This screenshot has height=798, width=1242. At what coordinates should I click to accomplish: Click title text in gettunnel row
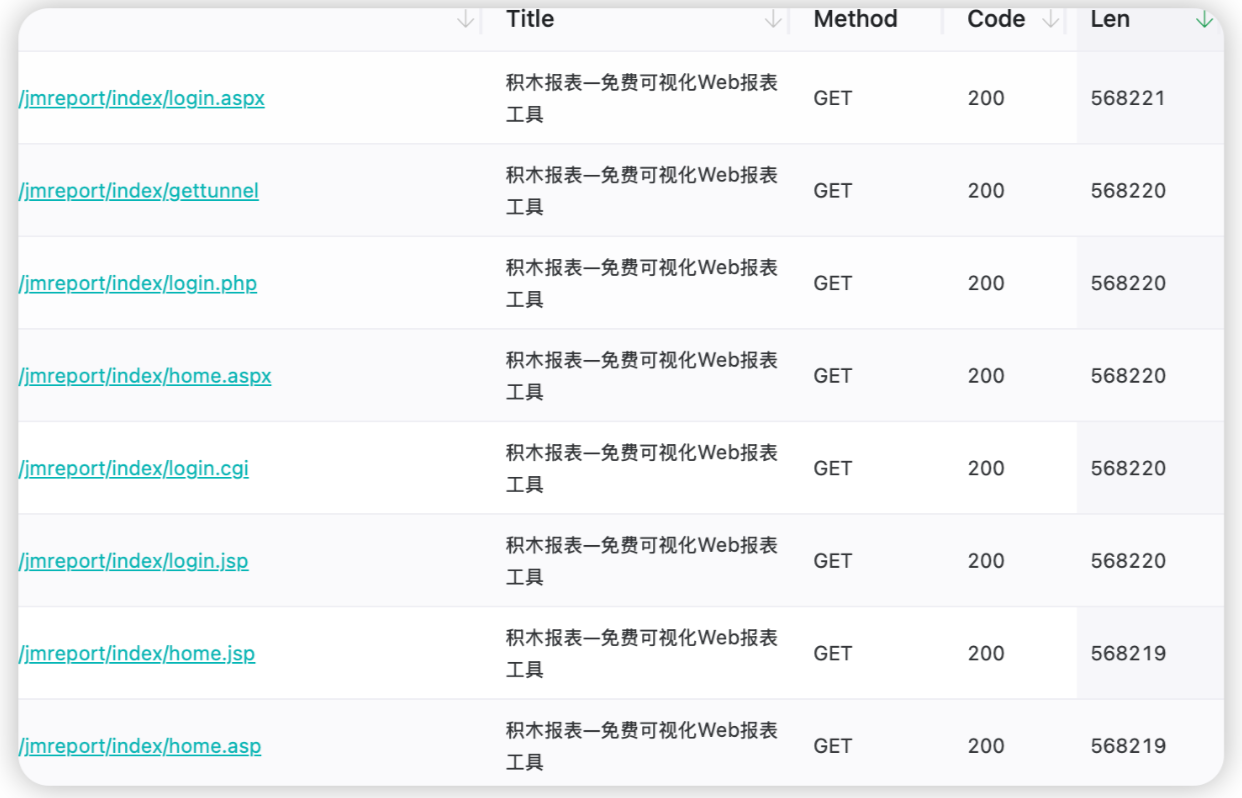tap(642, 191)
